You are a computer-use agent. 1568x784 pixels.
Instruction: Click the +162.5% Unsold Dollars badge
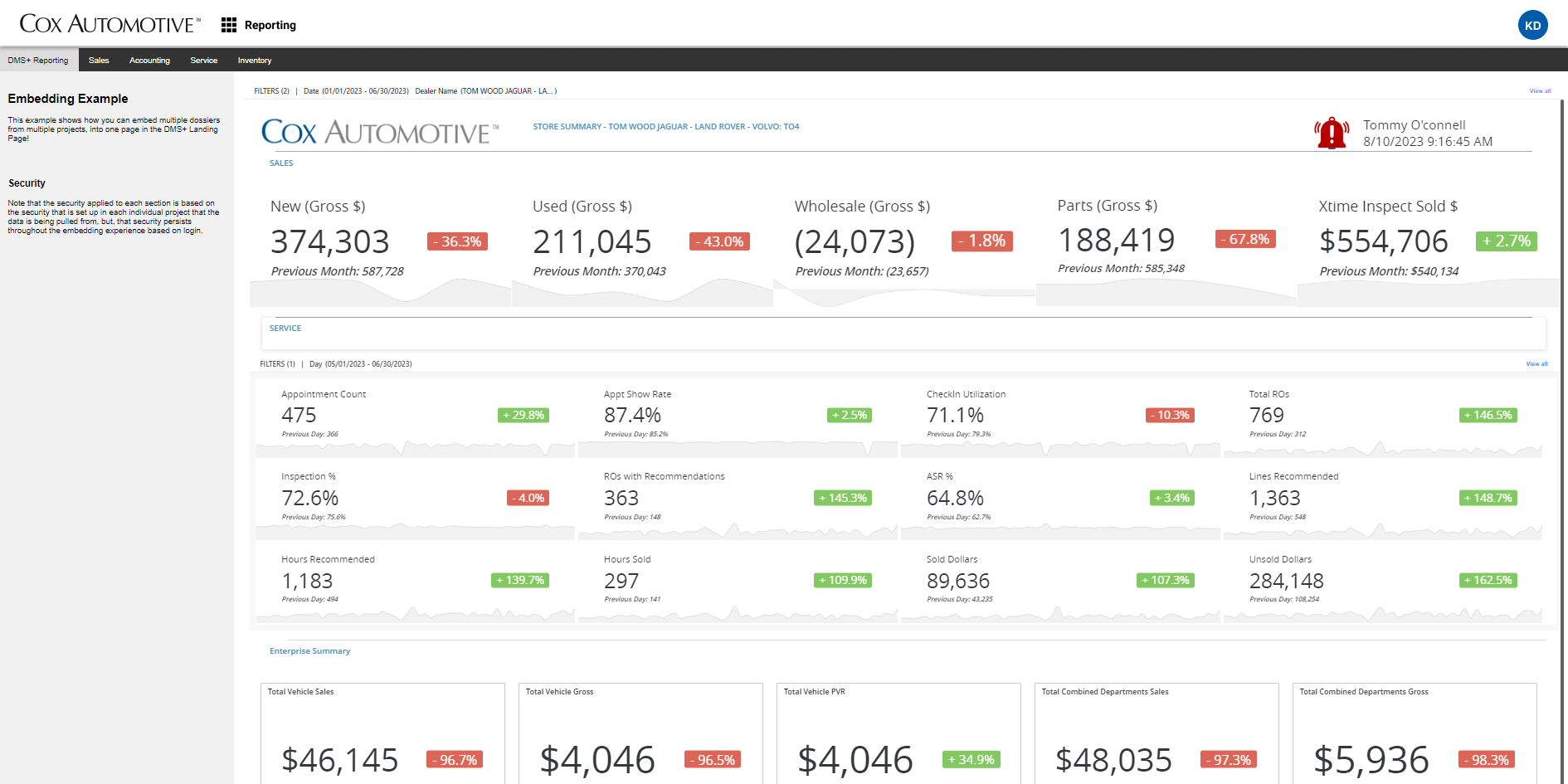click(1488, 580)
